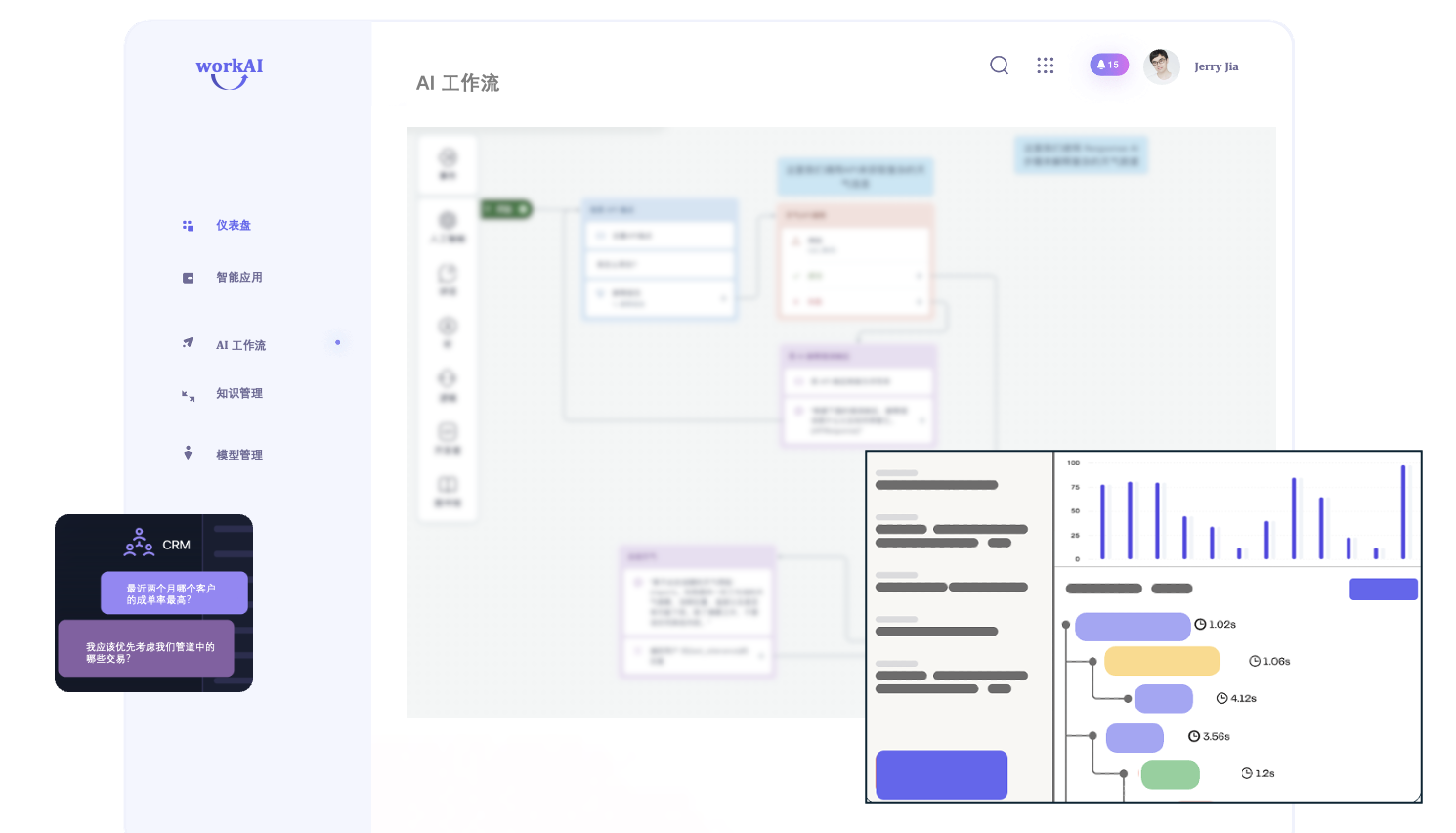Image resolution: width=1456 pixels, height=833 pixels.
Task: Click the workAI logo
Action: click(229, 72)
